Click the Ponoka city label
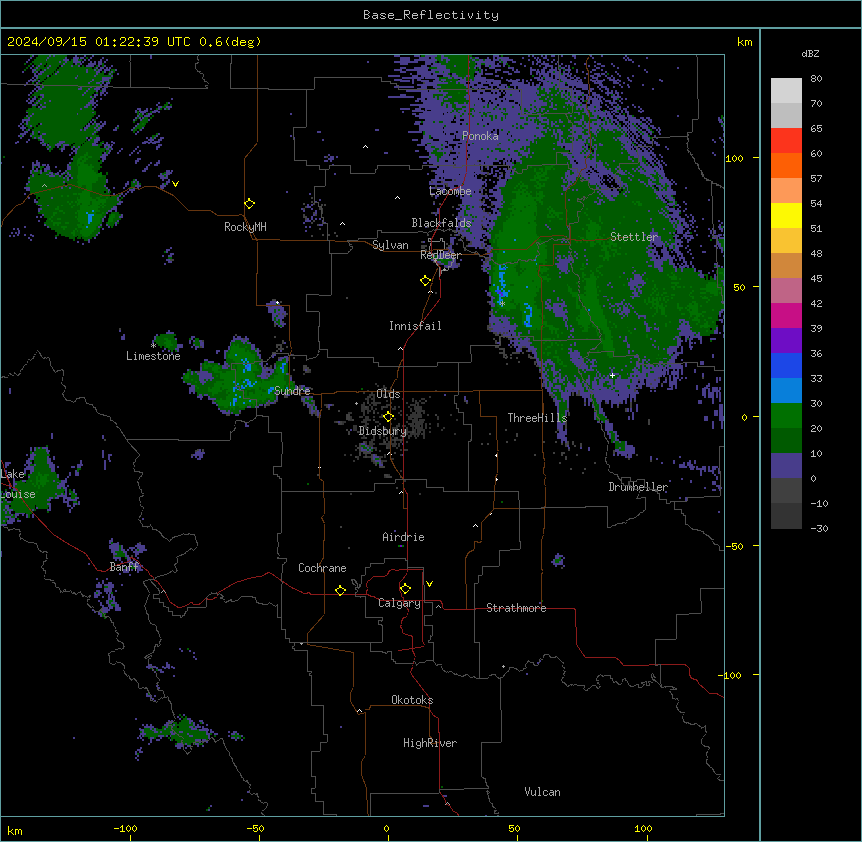Image resolution: width=862 pixels, height=842 pixels. [x=480, y=136]
